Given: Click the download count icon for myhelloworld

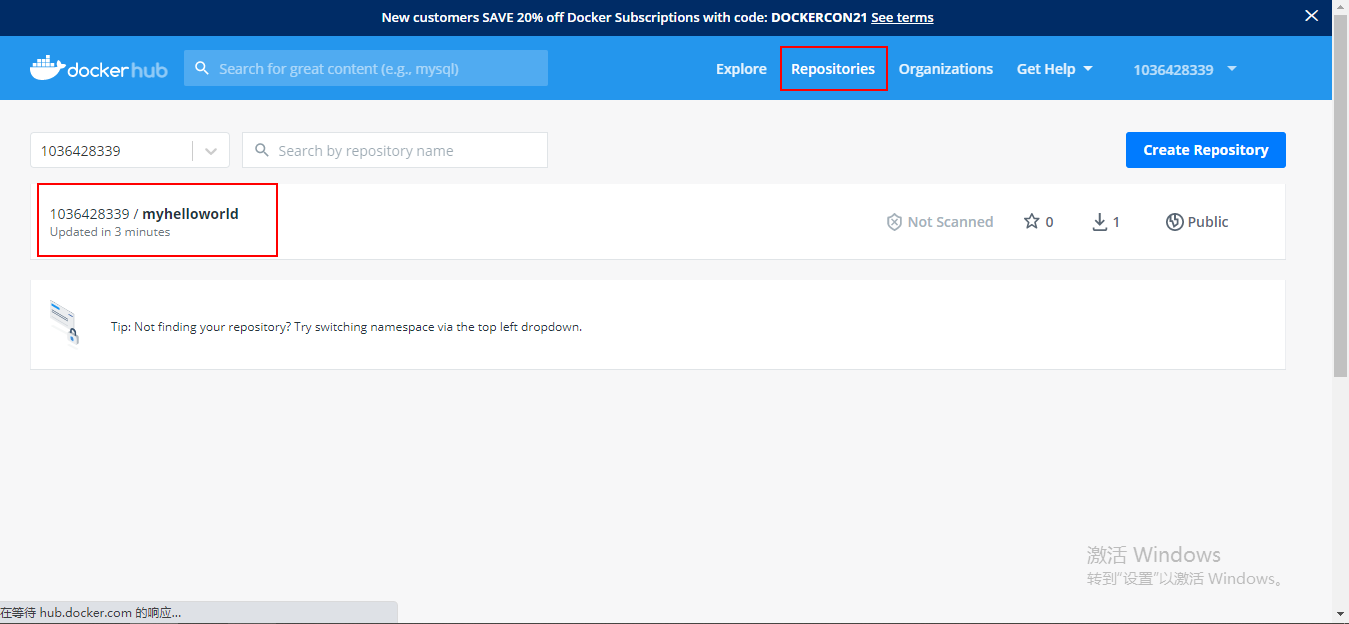Looking at the screenshot, I should click(1099, 222).
